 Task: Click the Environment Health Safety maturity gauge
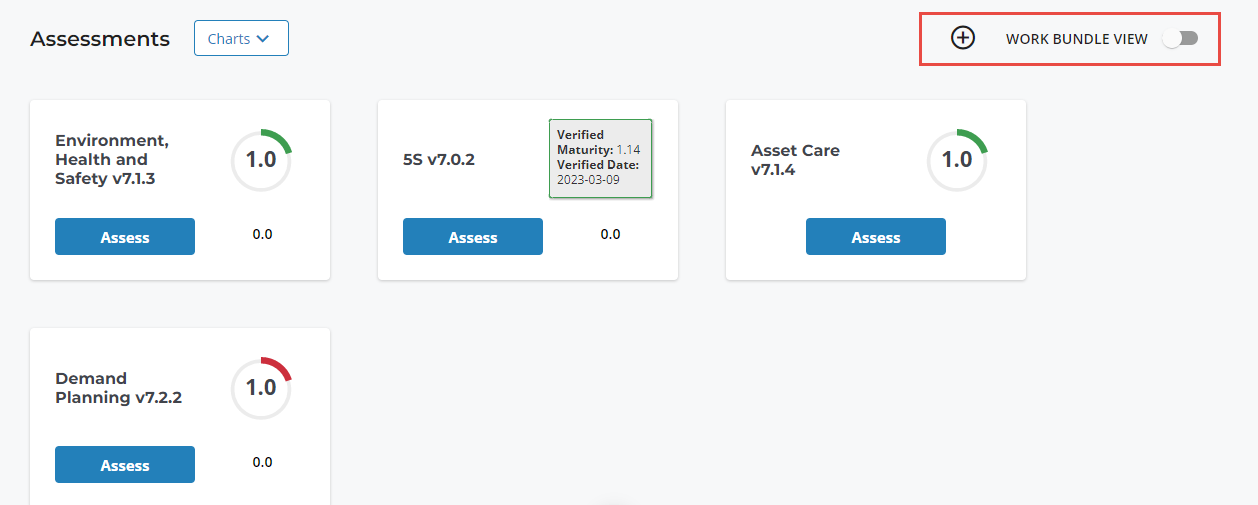[261, 159]
